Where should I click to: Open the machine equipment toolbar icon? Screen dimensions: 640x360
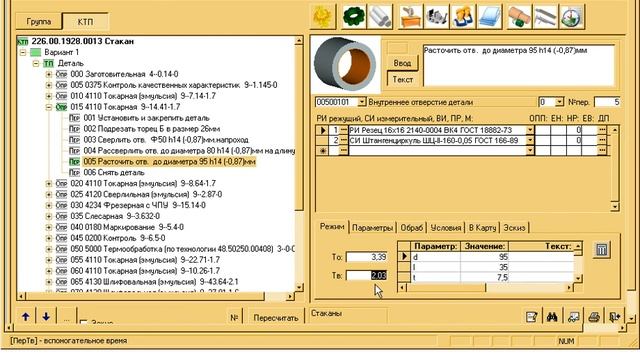point(436,17)
